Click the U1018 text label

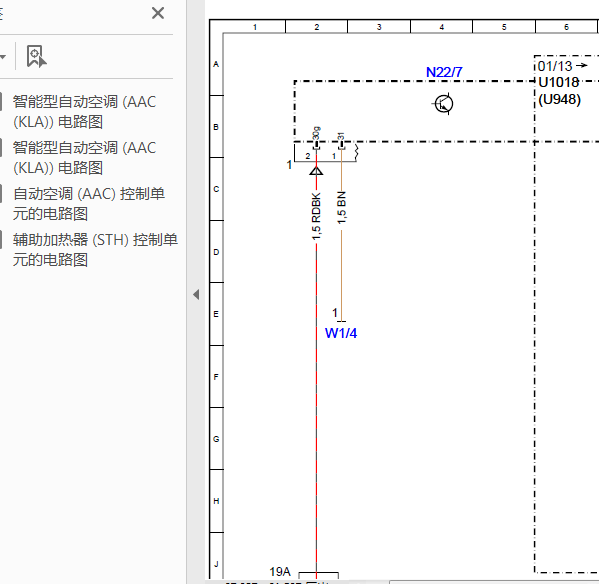pyautogui.click(x=559, y=82)
